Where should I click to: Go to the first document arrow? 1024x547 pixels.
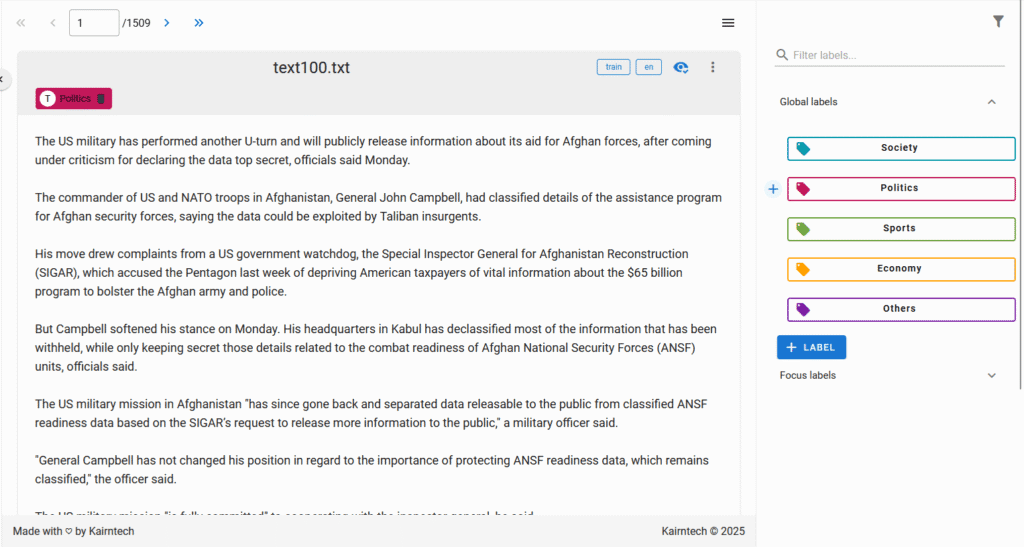pos(21,23)
